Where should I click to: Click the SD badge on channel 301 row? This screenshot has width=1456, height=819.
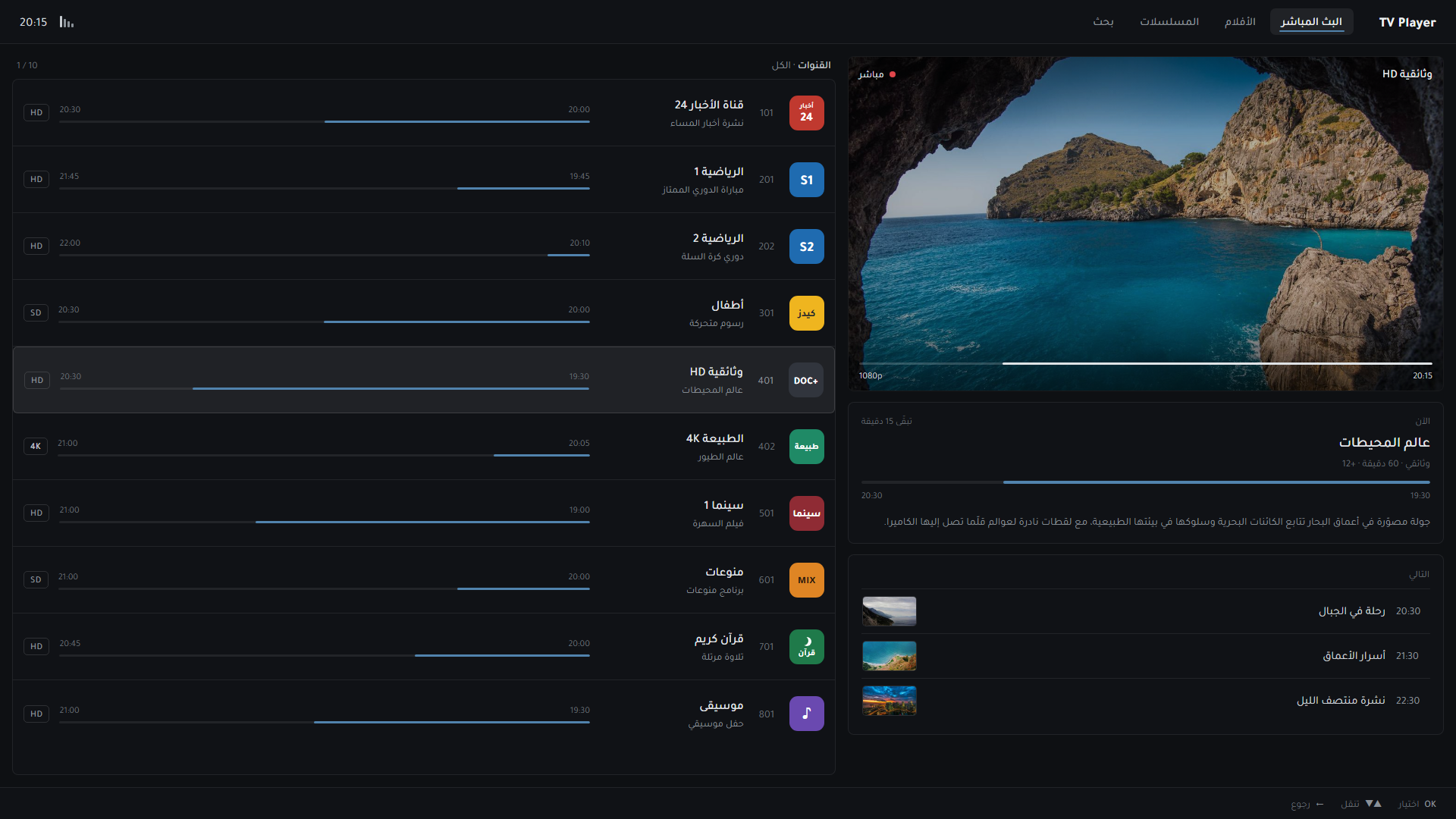pyautogui.click(x=36, y=312)
